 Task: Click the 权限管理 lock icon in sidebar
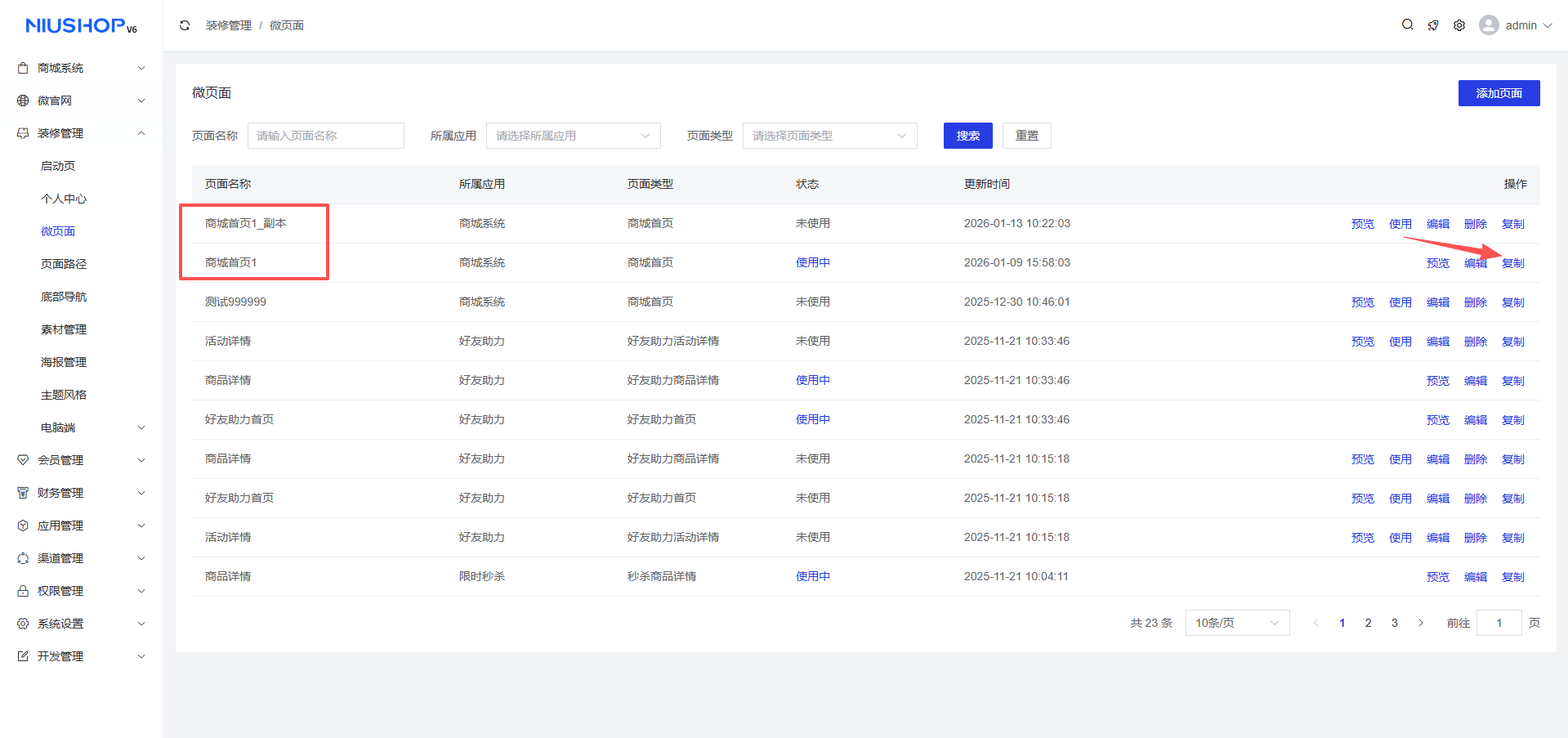23,591
